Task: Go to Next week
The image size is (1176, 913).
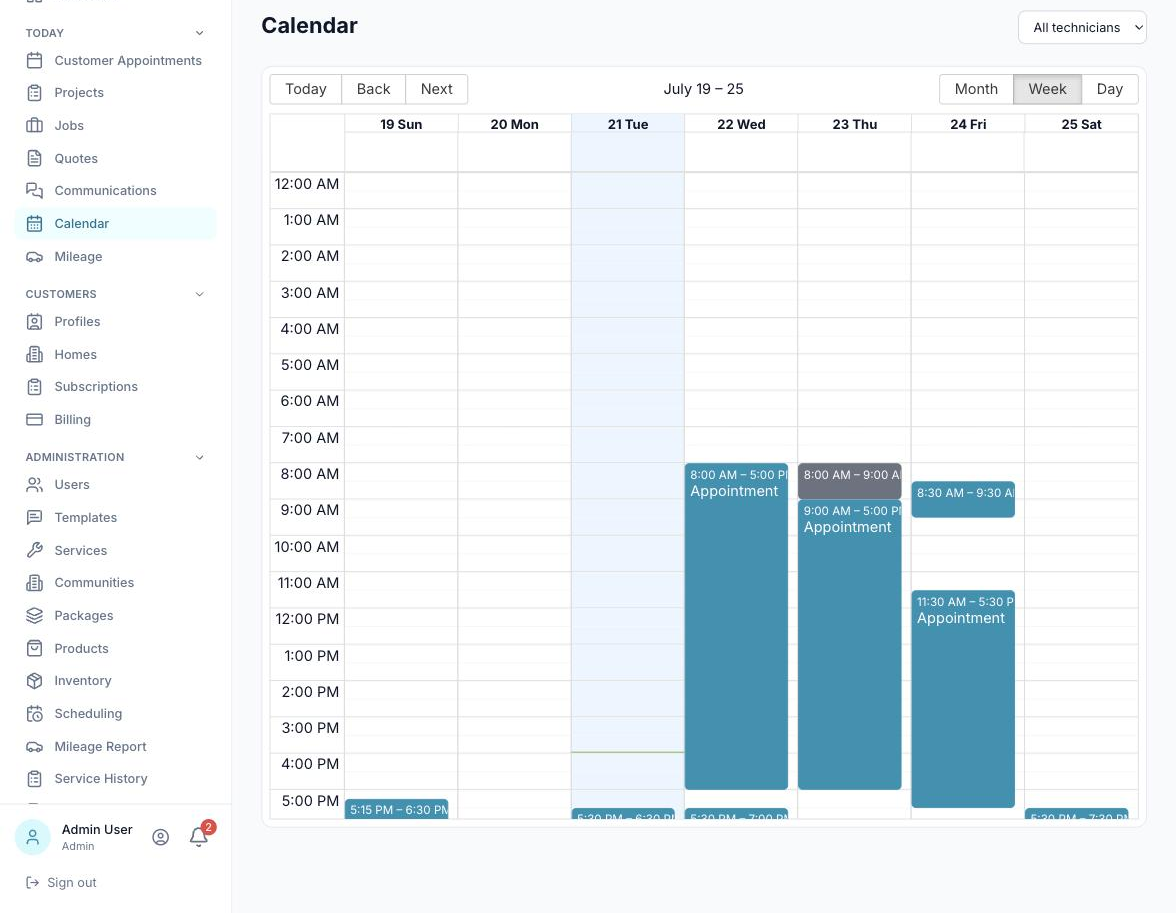Action: pos(436,89)
